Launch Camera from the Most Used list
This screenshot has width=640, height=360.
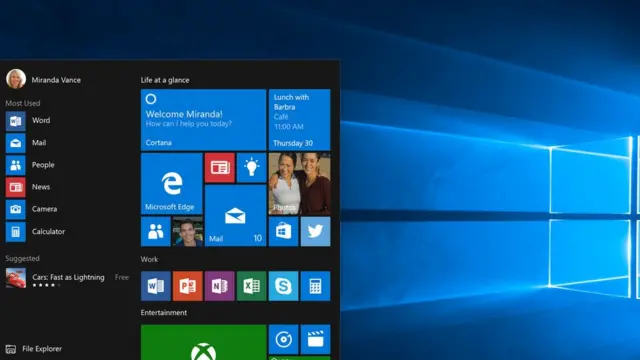point(31,209)
